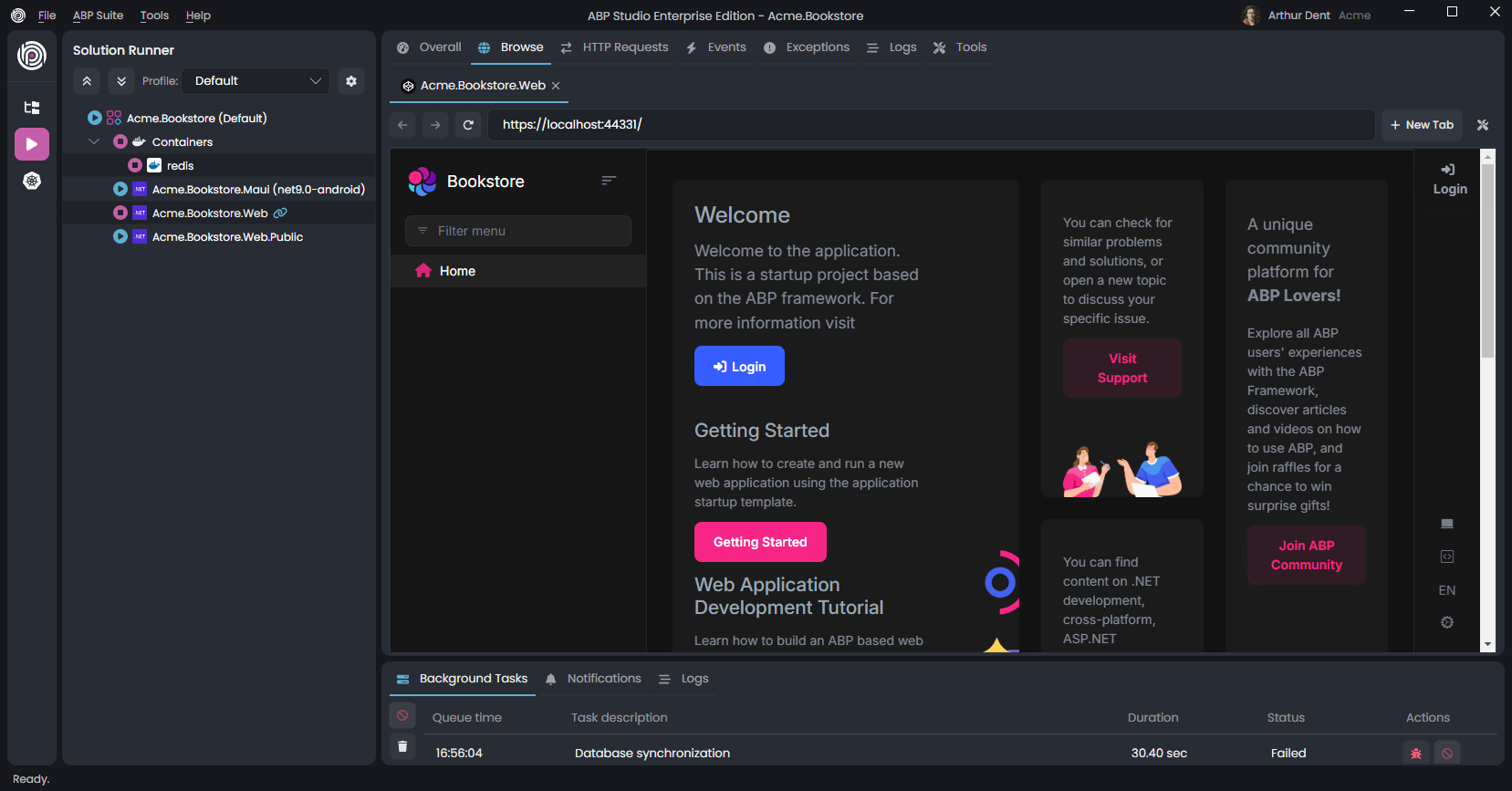Open the Help menu
The image size is (1512, 791).
[198, 16]
